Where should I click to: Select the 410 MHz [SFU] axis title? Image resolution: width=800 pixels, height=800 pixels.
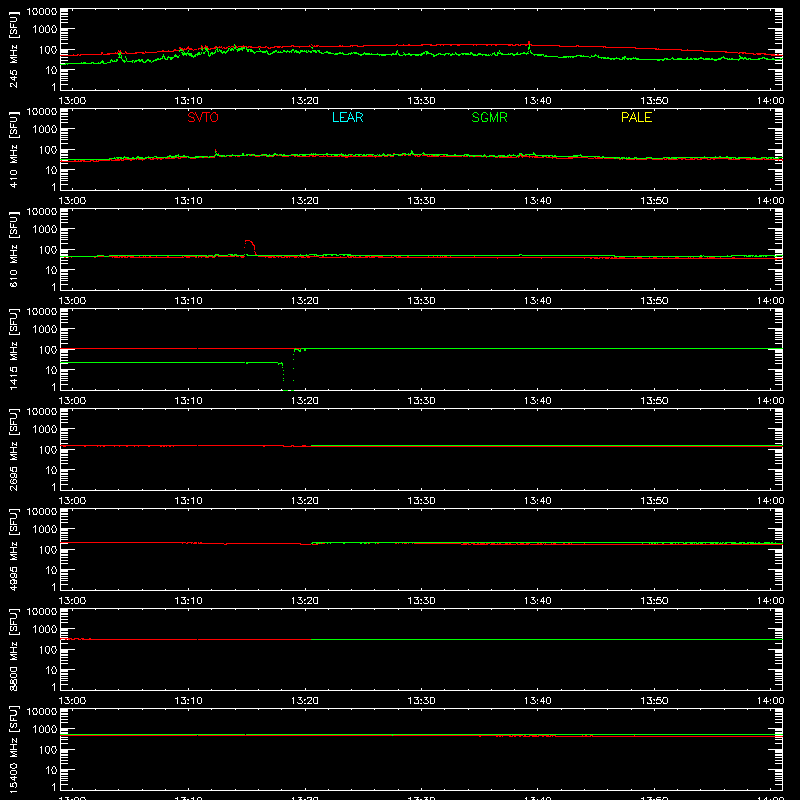coord(14,149)
